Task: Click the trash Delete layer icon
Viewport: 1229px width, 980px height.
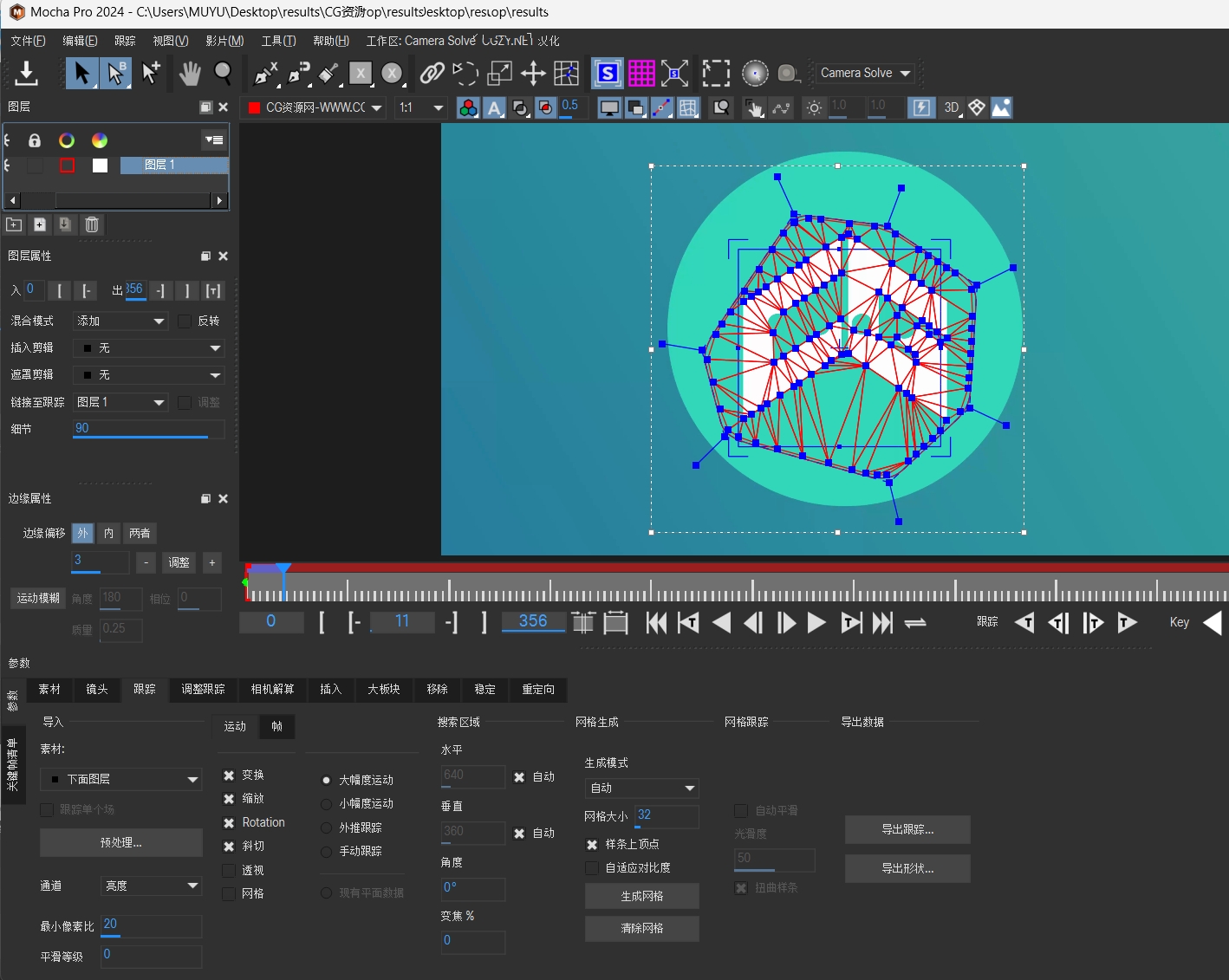Action: (x=92, y=224)
